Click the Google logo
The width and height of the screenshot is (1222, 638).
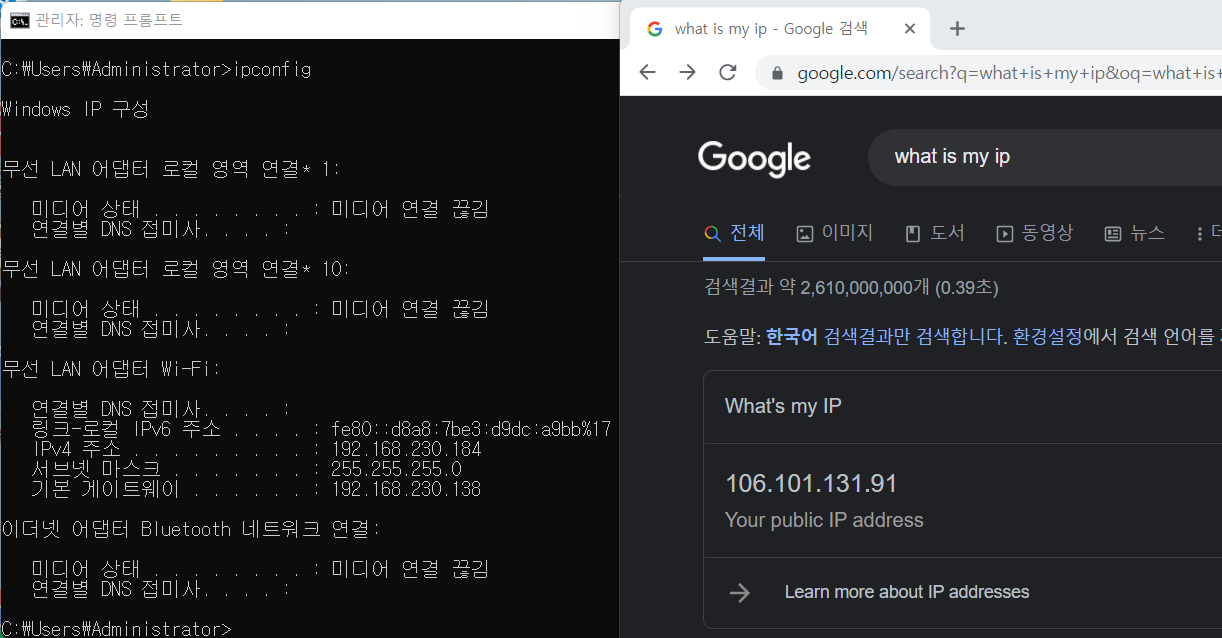tap(754, 158)
